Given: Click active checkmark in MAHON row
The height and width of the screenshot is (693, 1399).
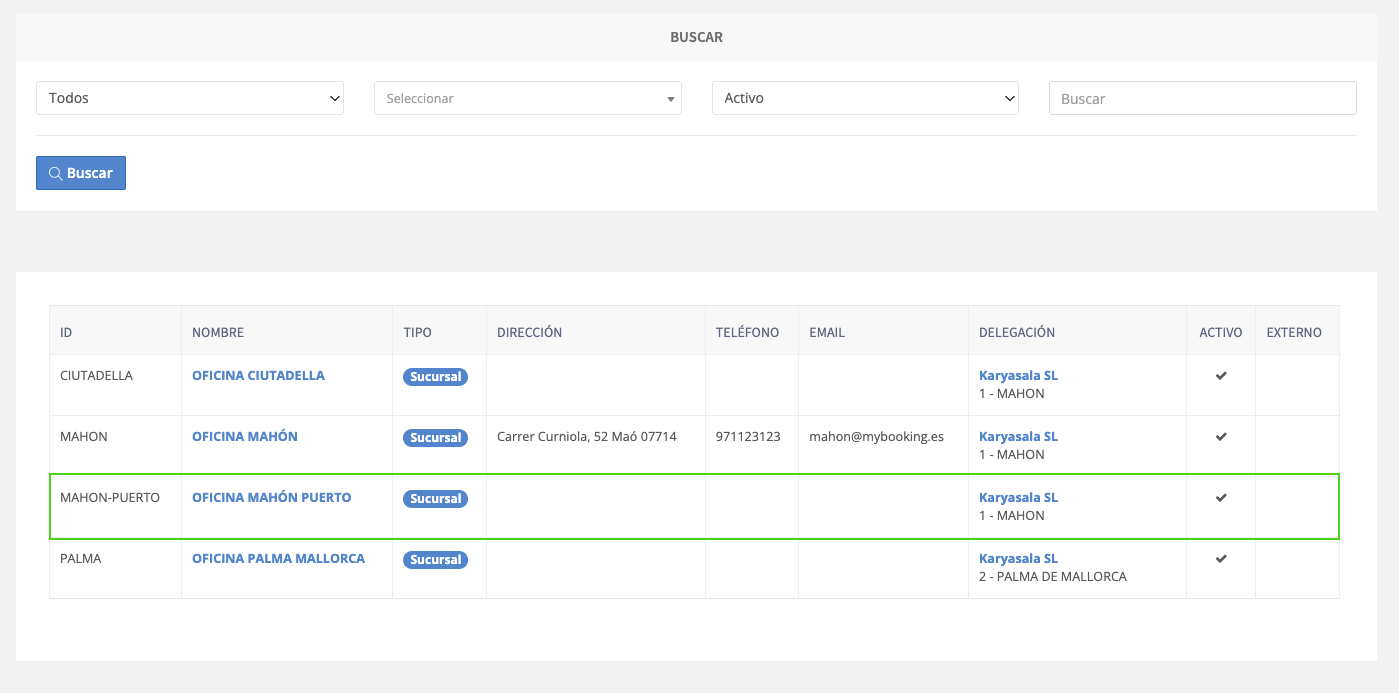Looking at the screenshot, I should point(1221,437).
